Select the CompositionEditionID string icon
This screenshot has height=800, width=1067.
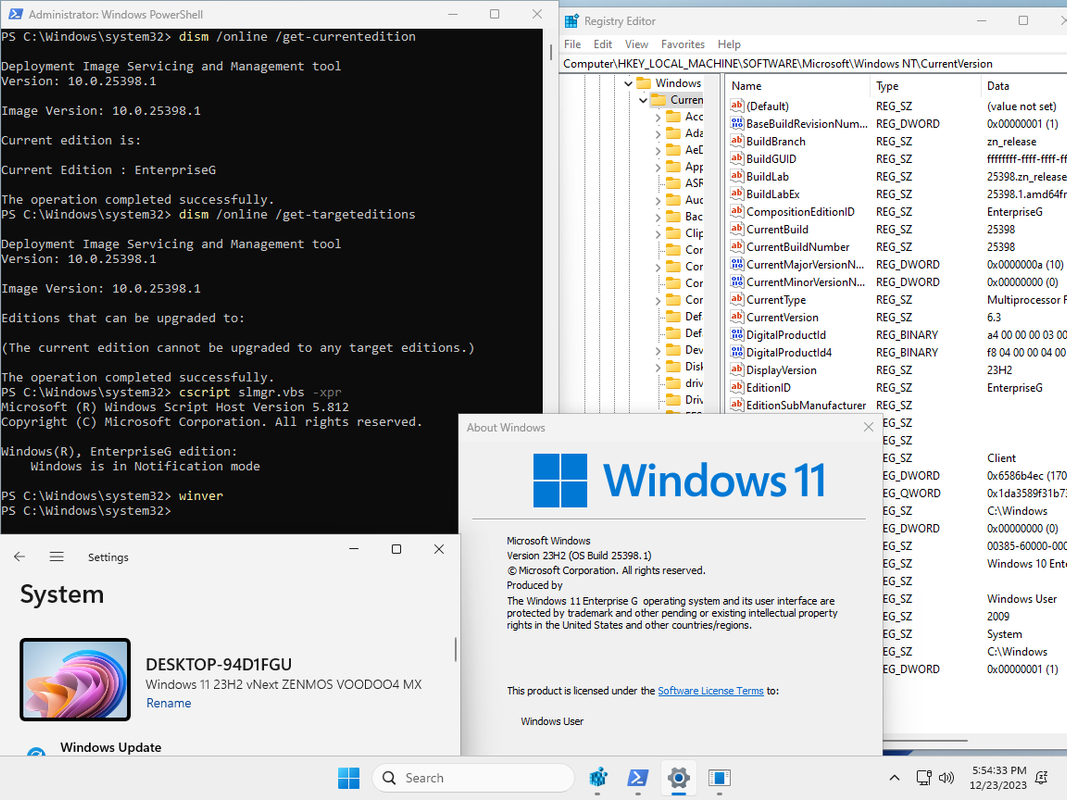[x=737, y=211]
